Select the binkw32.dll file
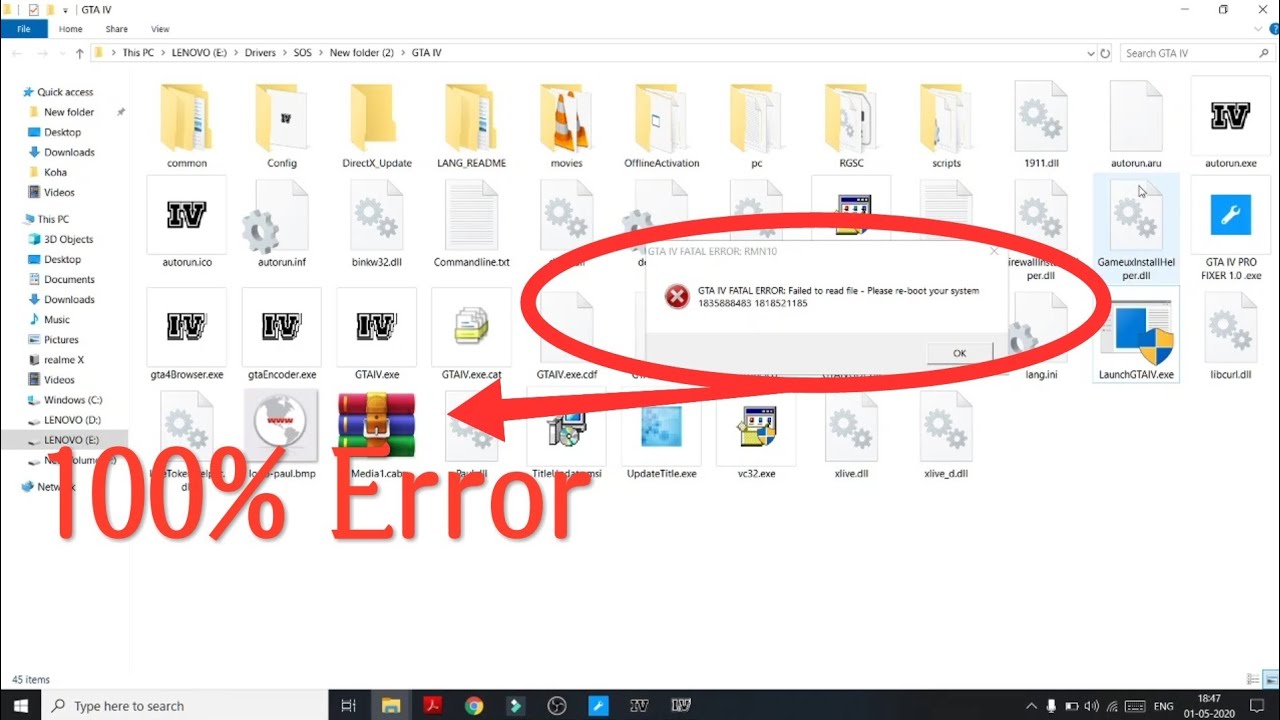1280x720 pixels. [x=377, y=223]
